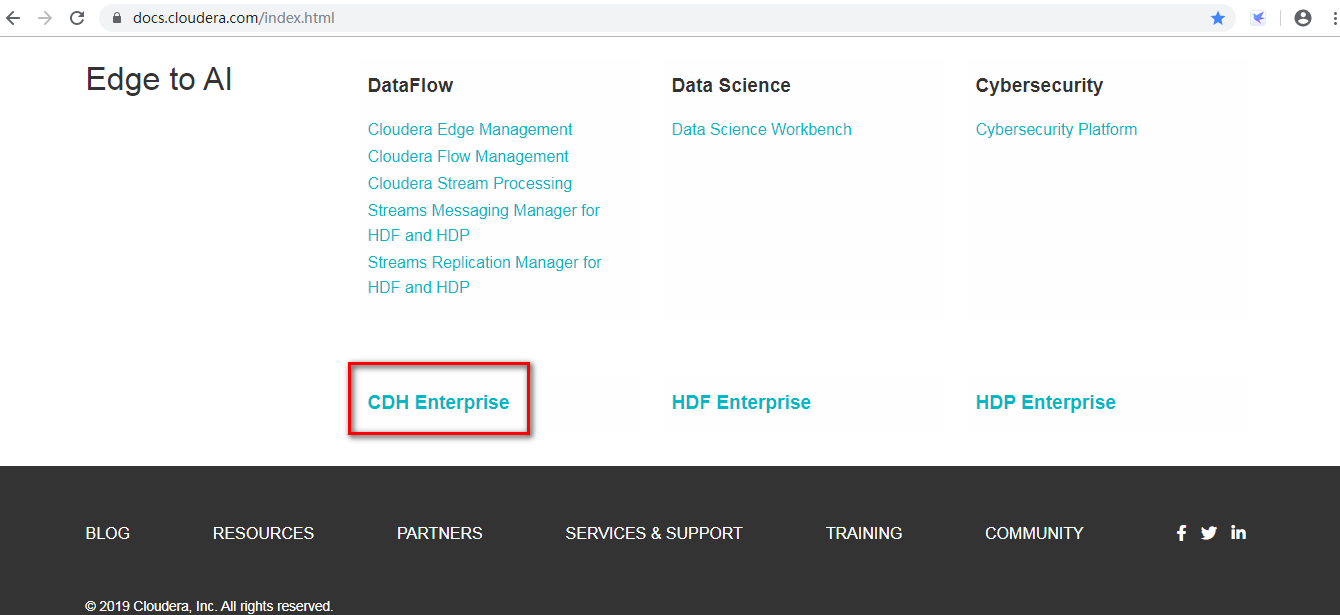Viewport: 1340px width, 615px height.
Task: Click the Cybersecurity Platform link
Action: [1056, 129]
